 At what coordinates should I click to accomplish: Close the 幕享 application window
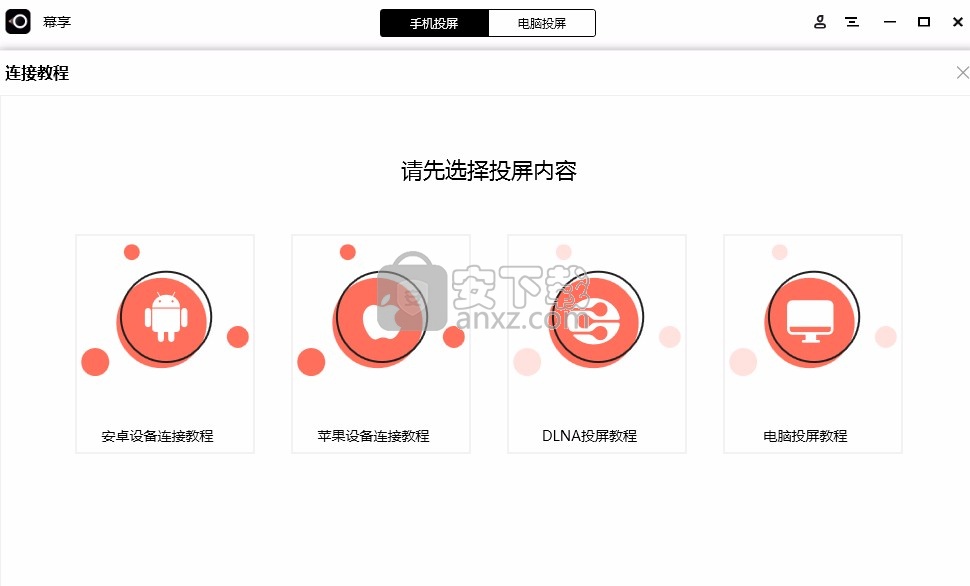click(x=958, y=22)
